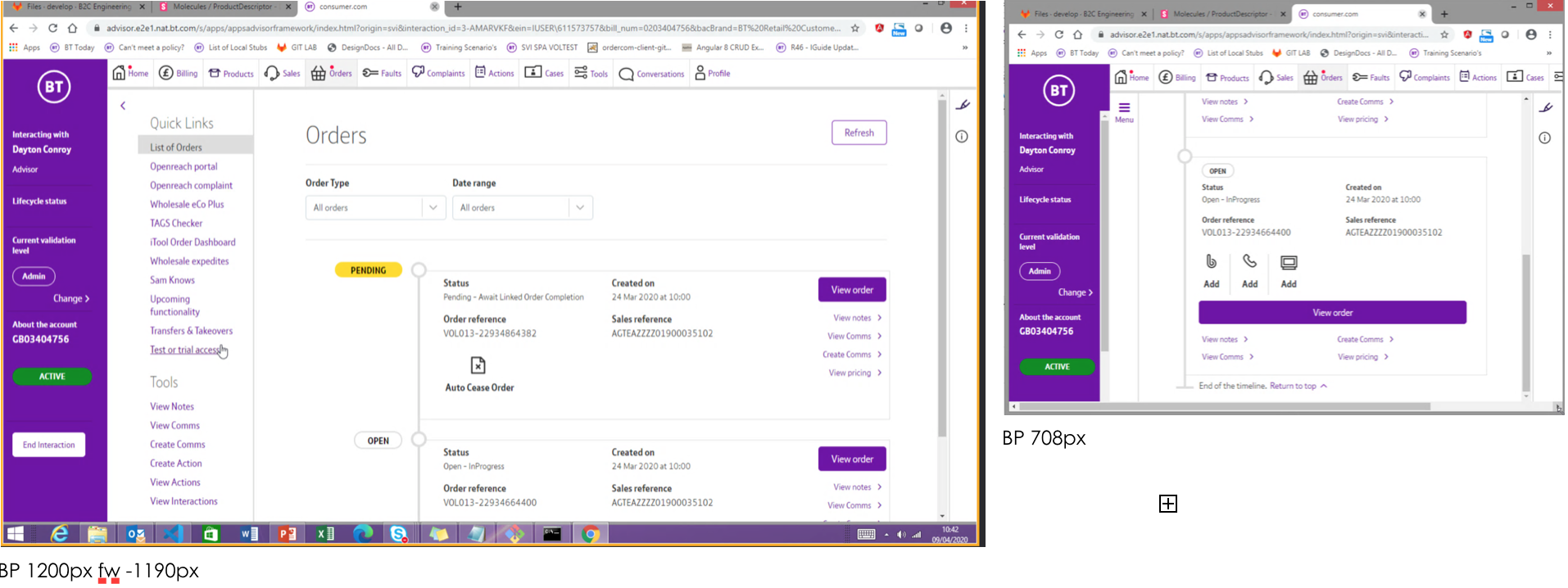Click the Refresh button on Orders
Viewport: 1568px width, 588px height.
(x=859, y=133)
